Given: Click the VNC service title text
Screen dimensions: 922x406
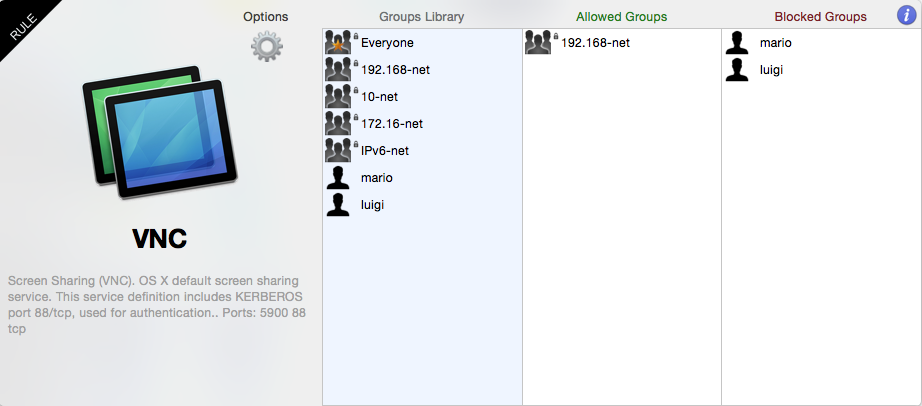Looking at the screenshot, I should pyautogui.click(x=160, y=239).
